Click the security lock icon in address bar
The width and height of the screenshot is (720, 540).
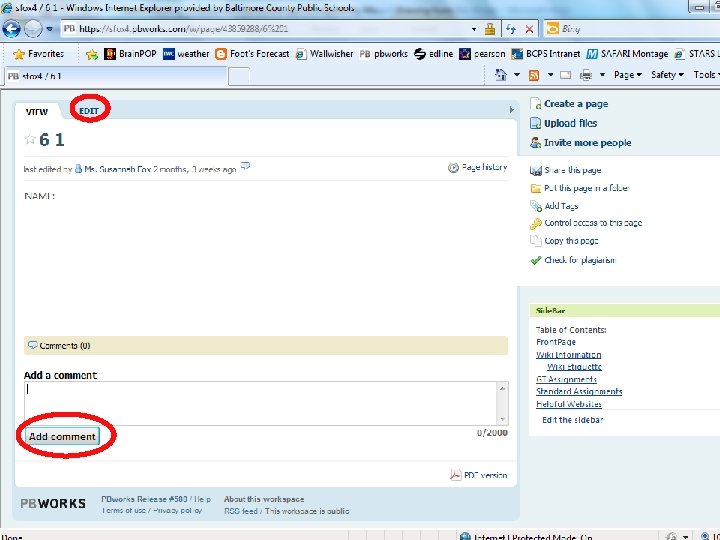490,29
